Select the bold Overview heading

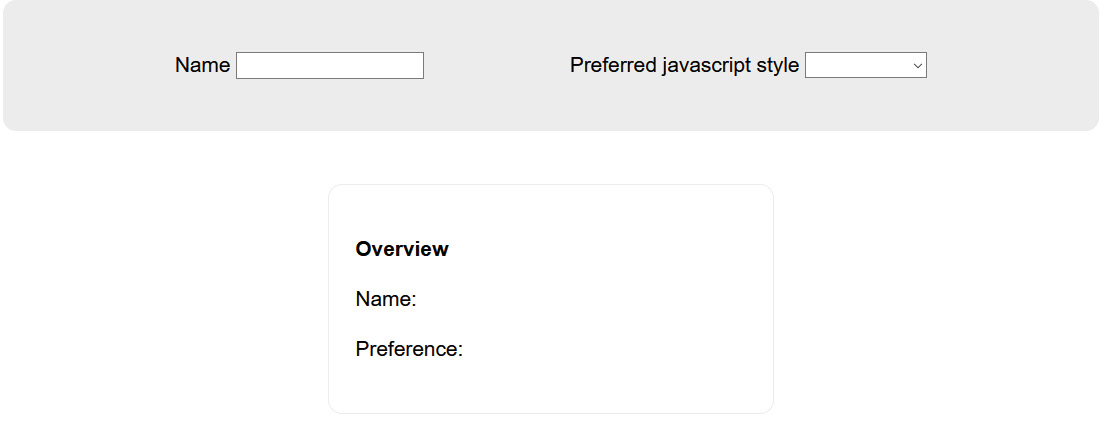tap(402, 249)
